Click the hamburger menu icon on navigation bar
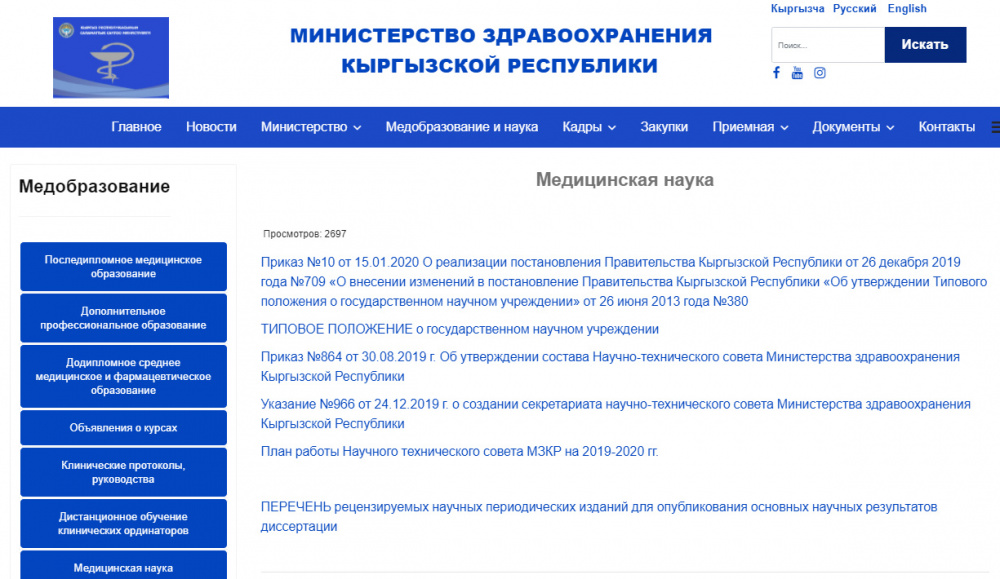The height and width of the screenshot is (579, 1000). [993, 126]
